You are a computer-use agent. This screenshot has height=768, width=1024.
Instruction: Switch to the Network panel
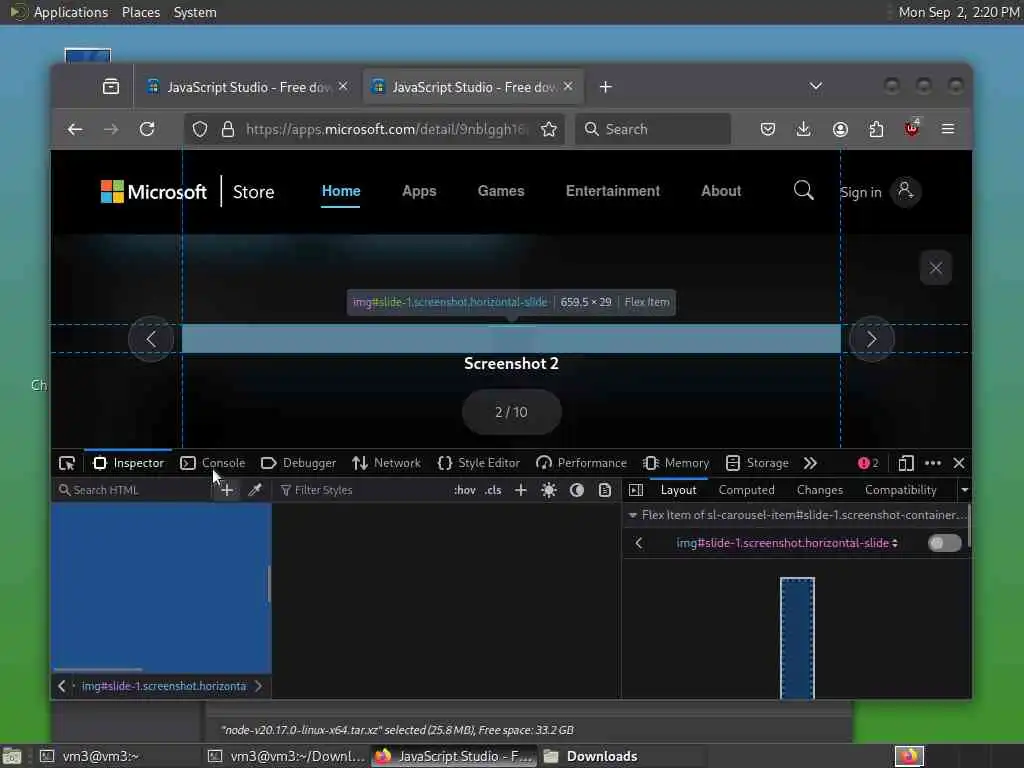pos(387,463)
